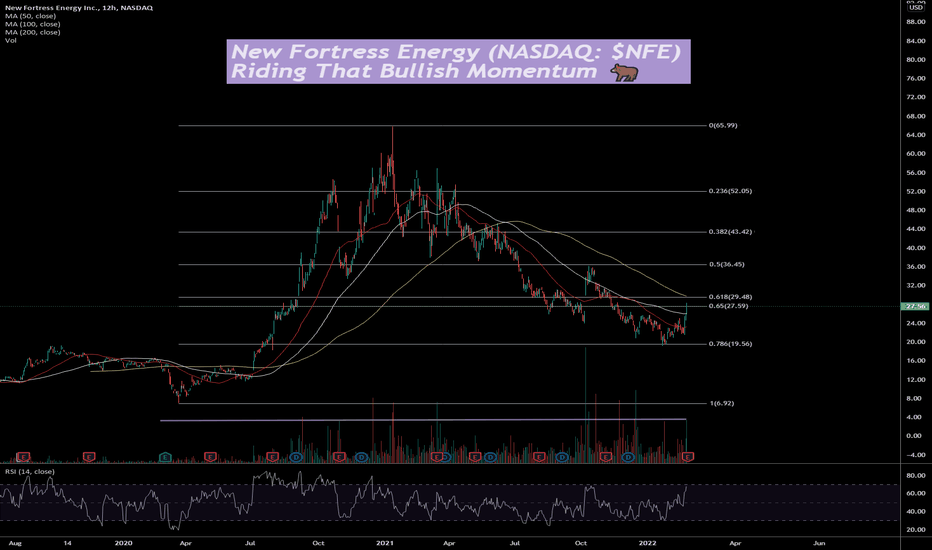Open the USD currency selector
This screenshot has height=550, width=932.
coord(916,7)
